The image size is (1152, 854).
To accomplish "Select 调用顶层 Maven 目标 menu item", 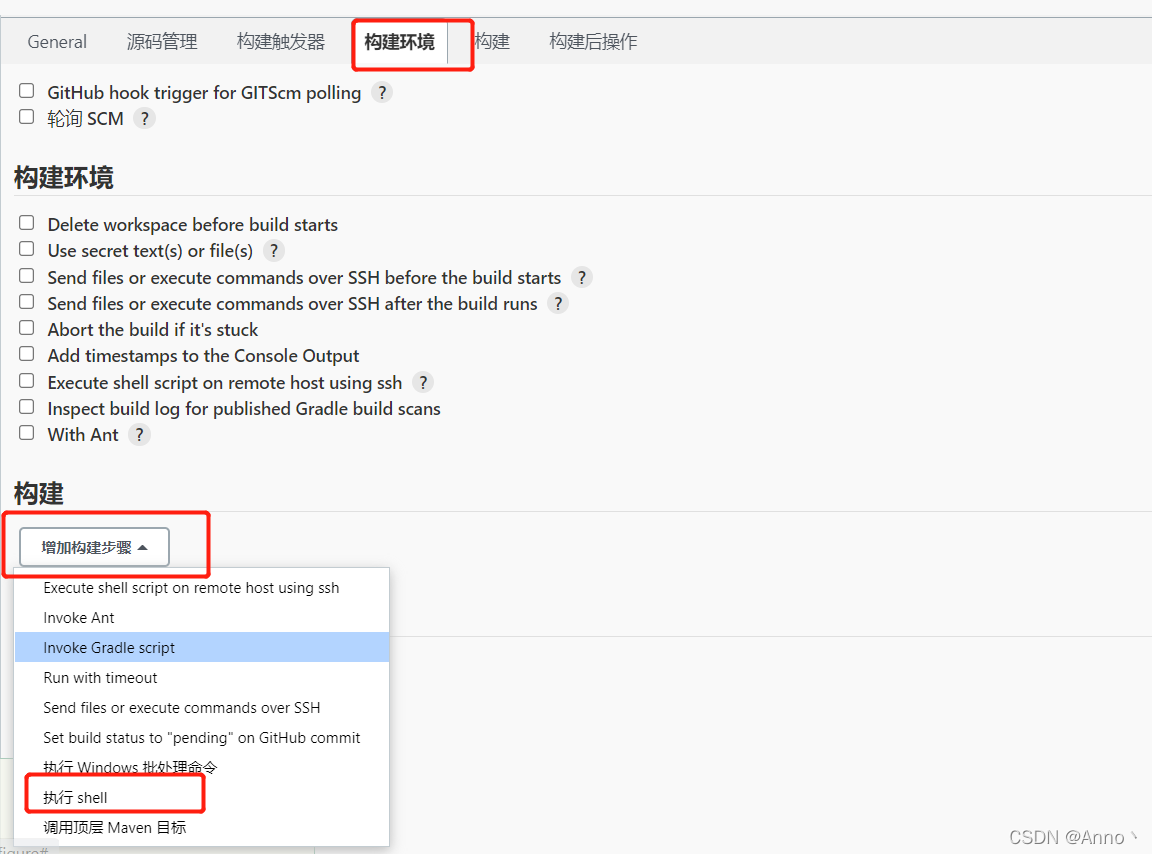I will click(202, 828).
